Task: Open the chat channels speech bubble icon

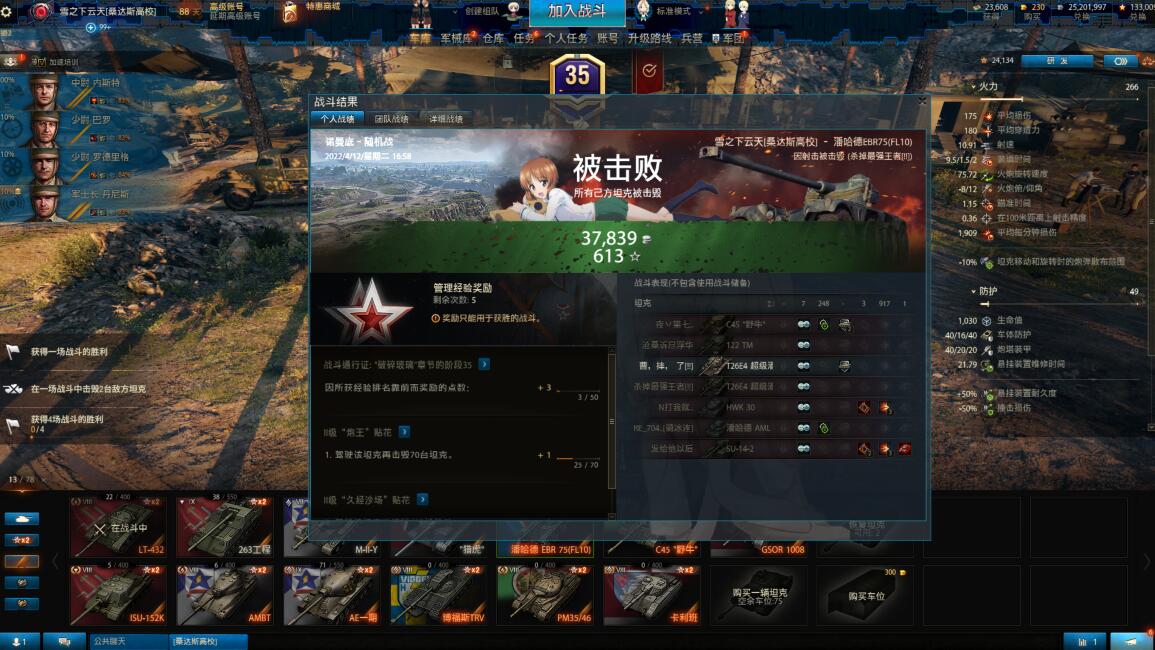Action: pos(64,641)
